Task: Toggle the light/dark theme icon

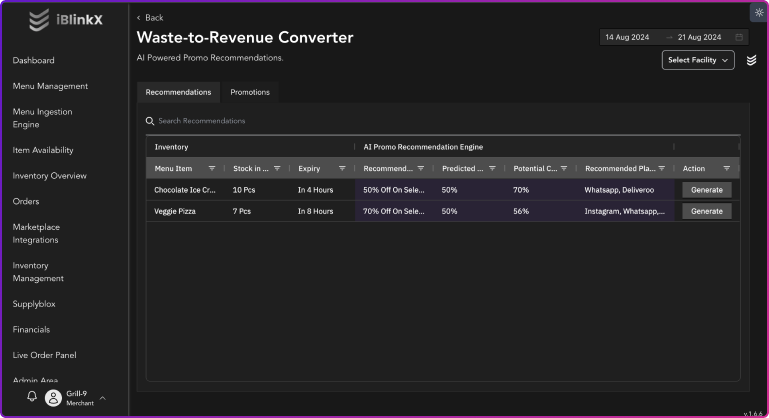Action: point(757,12)
